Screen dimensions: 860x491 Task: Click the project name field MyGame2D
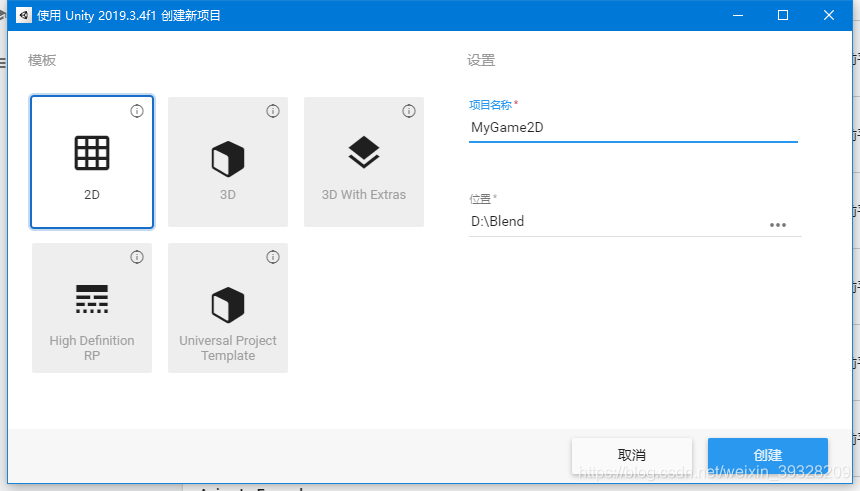pos(633,128)
